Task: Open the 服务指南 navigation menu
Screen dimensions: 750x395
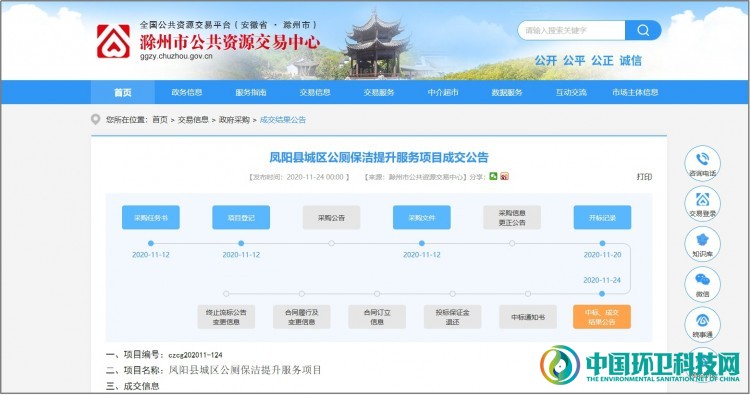Action: [251, 92]
